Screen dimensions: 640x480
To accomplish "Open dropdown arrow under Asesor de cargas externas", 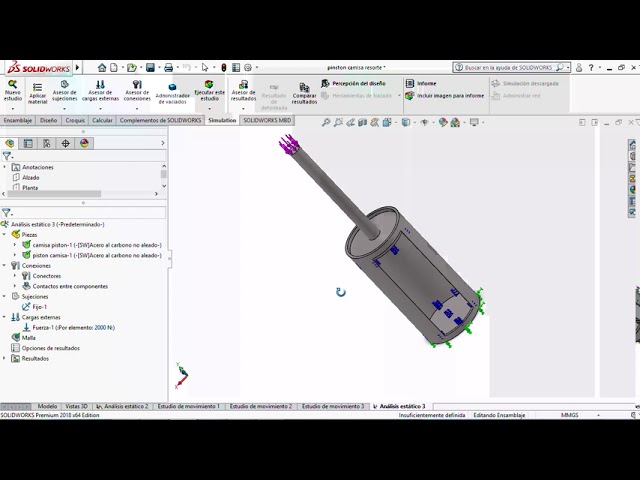I will [100, 109].
